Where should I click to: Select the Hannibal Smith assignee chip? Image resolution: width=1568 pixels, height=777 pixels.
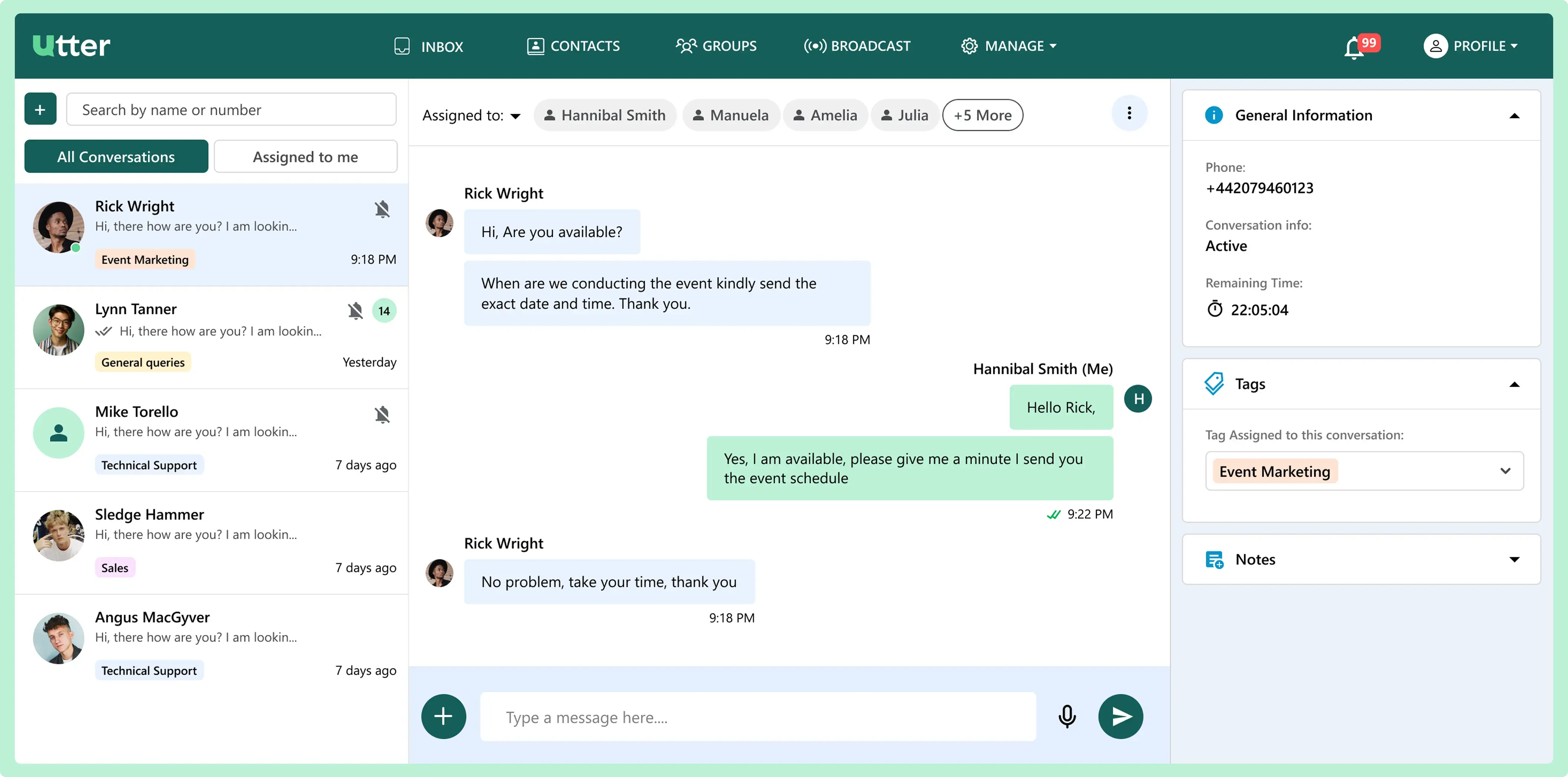[x=604, y=115]
